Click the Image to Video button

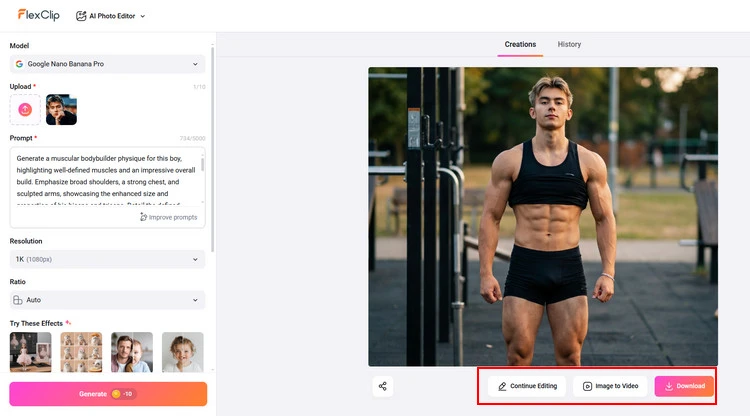click(610, 386)
